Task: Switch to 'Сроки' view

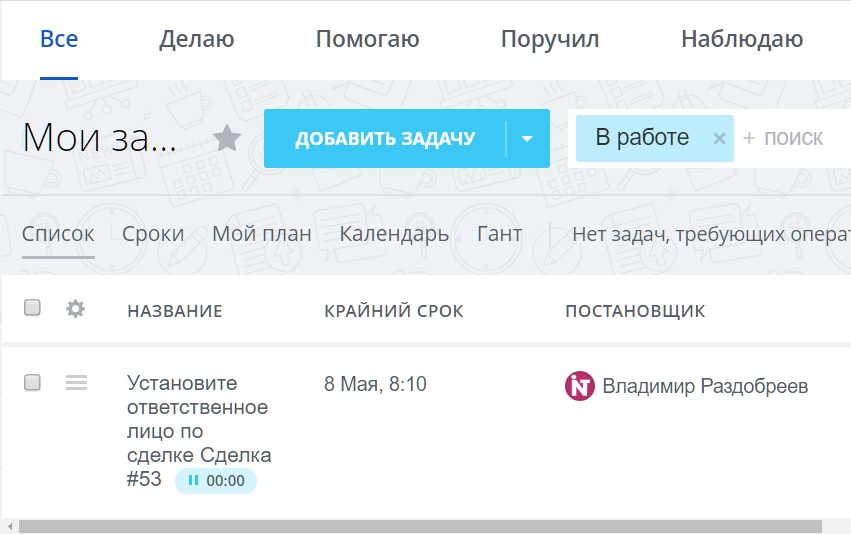Action: [x=153, y=234]
